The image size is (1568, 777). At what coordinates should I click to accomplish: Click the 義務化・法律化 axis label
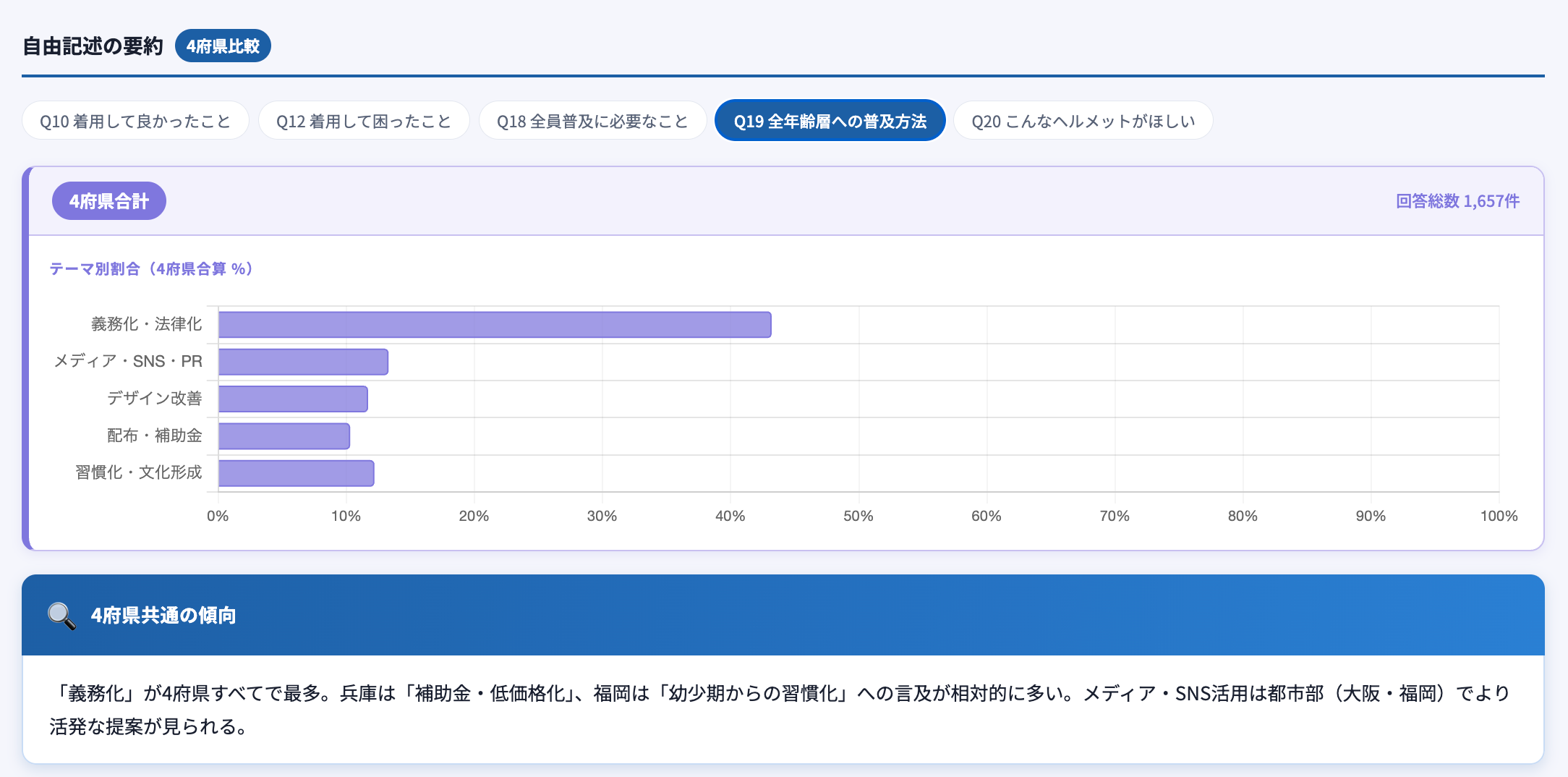pyautogui.click(x=147, y=324)
